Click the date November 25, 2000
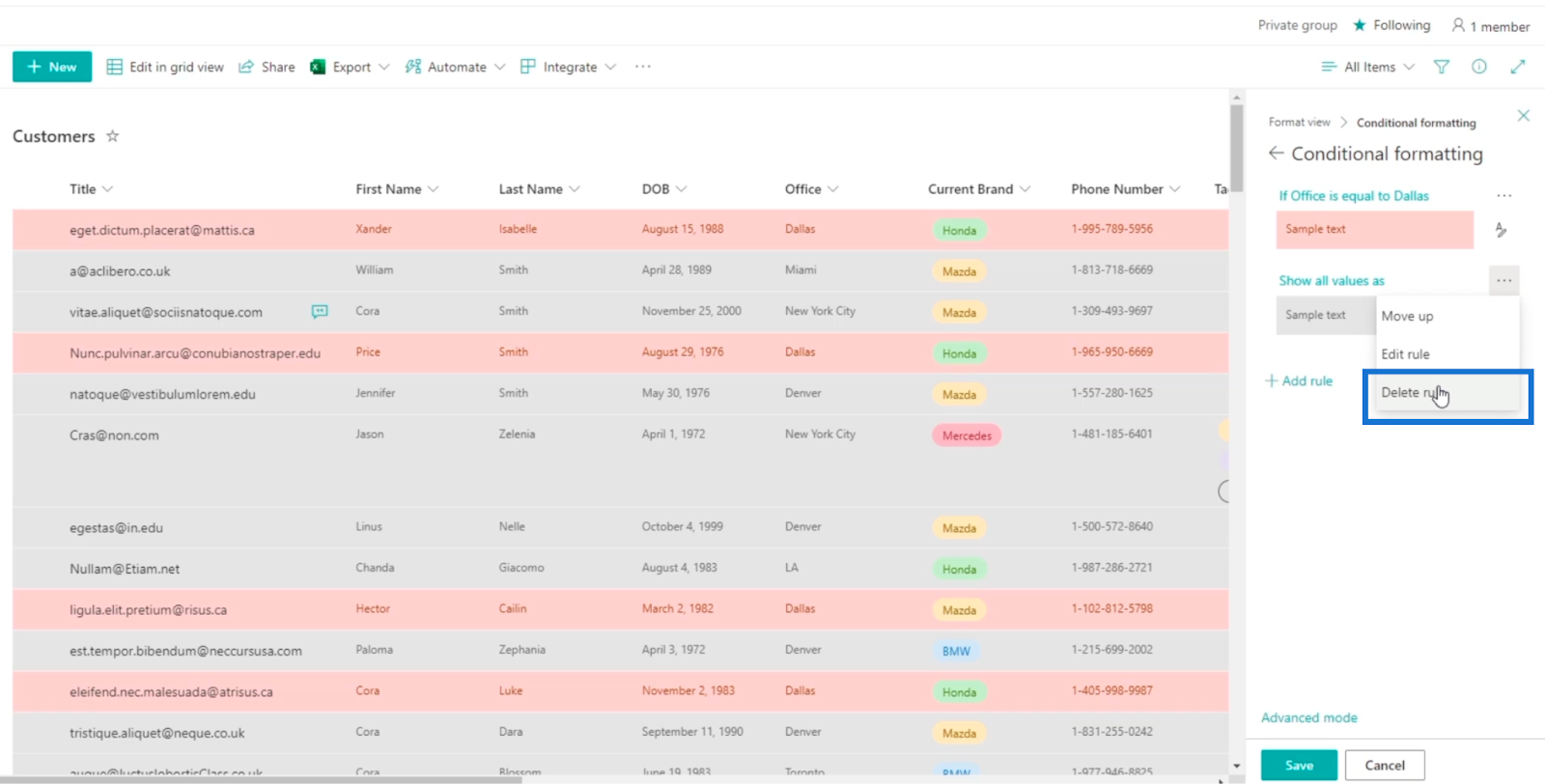The width and height of the screenshot is (1545, 784). [691, 311]
